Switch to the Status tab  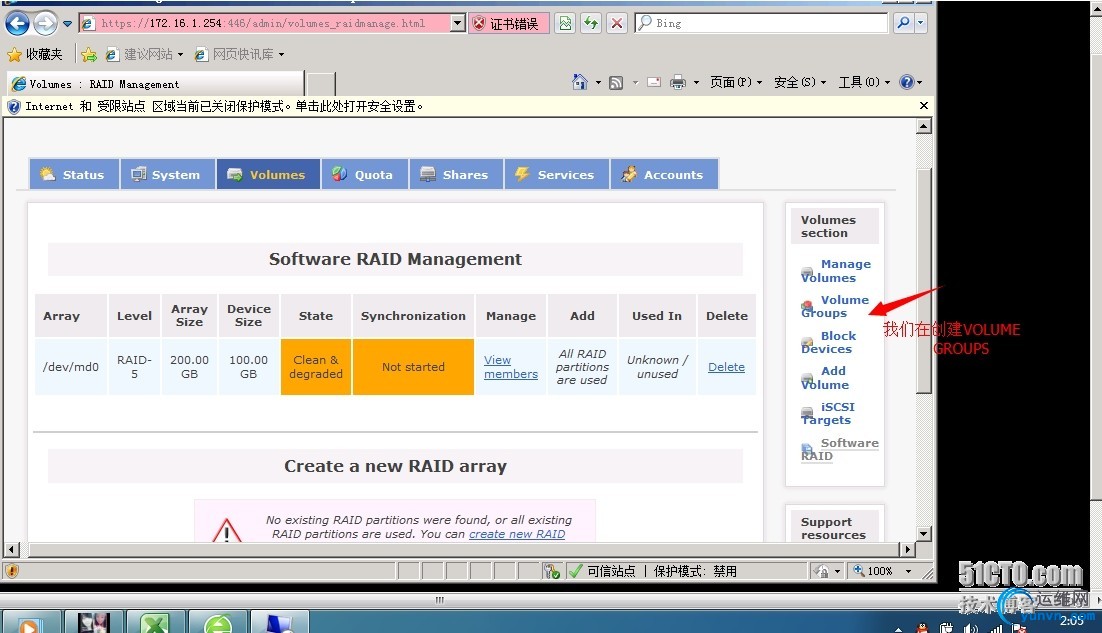coord(73,174)
